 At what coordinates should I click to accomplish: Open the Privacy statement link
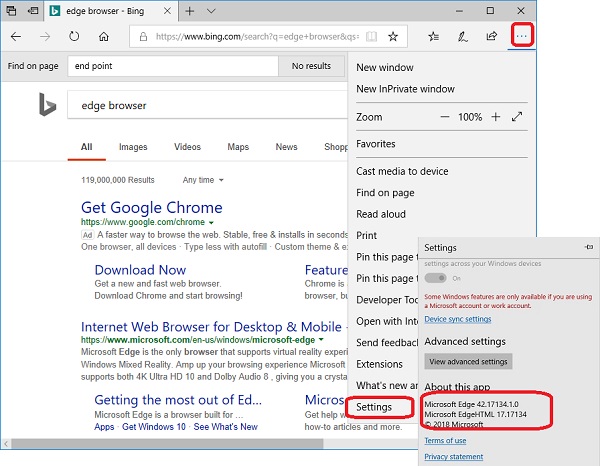tap(454, 457)
